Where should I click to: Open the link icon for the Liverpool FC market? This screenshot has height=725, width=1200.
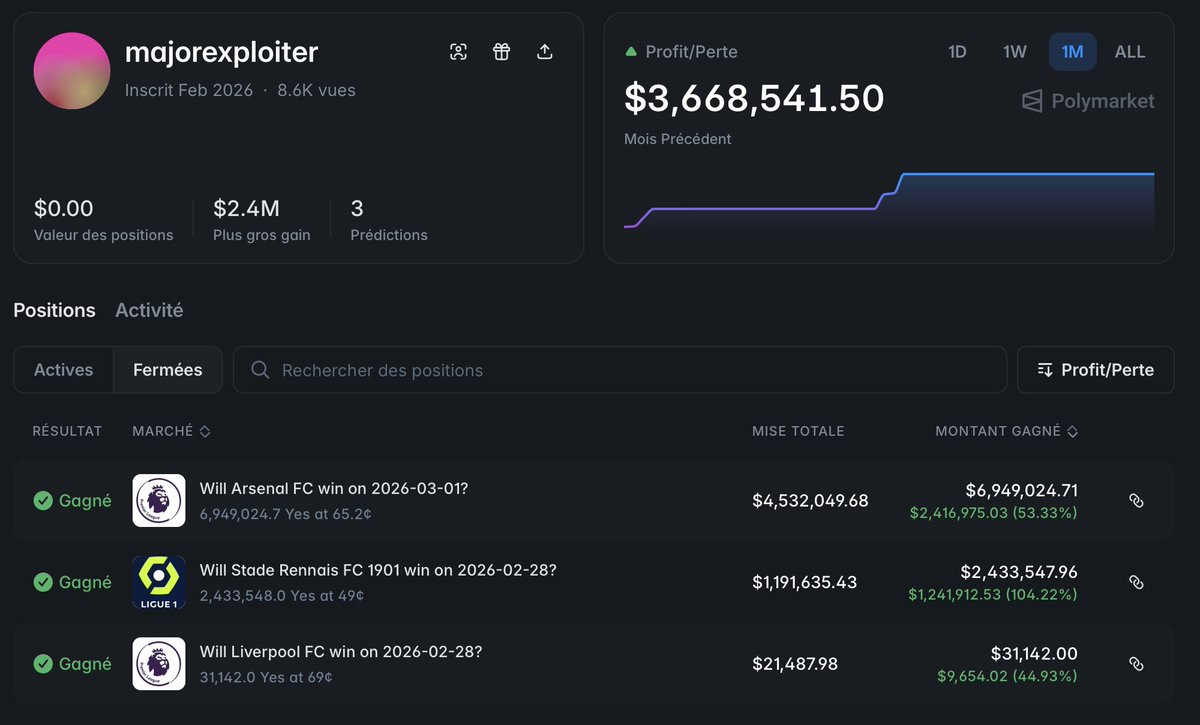[x=1136, y=664]
